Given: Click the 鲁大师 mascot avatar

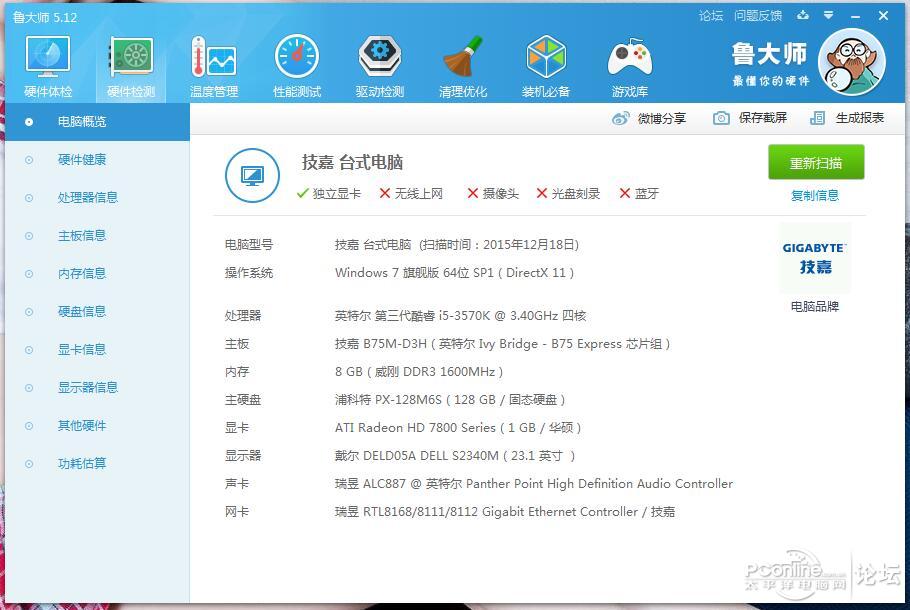Looking at the screenshot, I should 851,62.
